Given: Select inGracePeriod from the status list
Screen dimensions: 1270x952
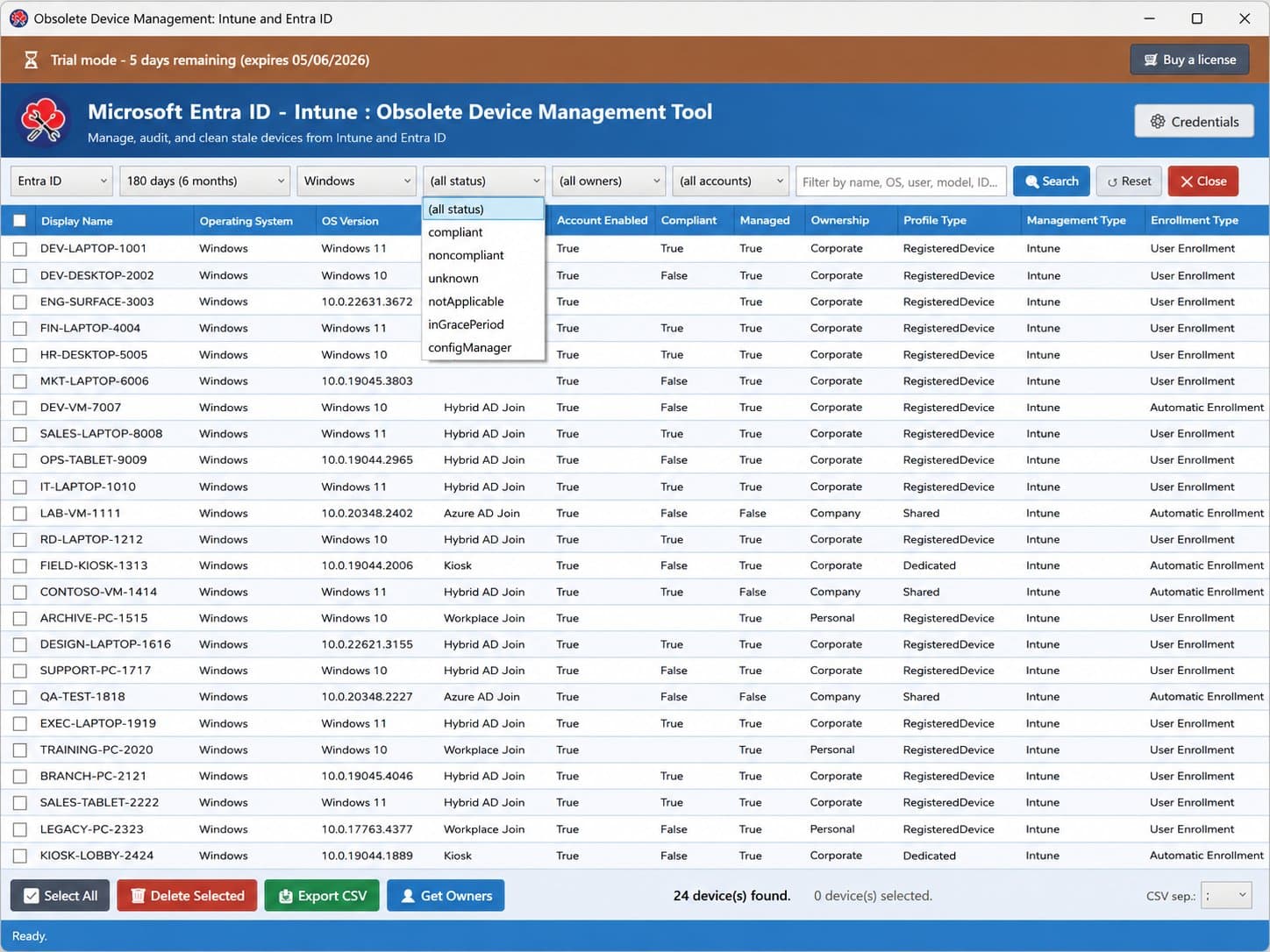Looking at the screenshot, I should [x=483, y=324].
